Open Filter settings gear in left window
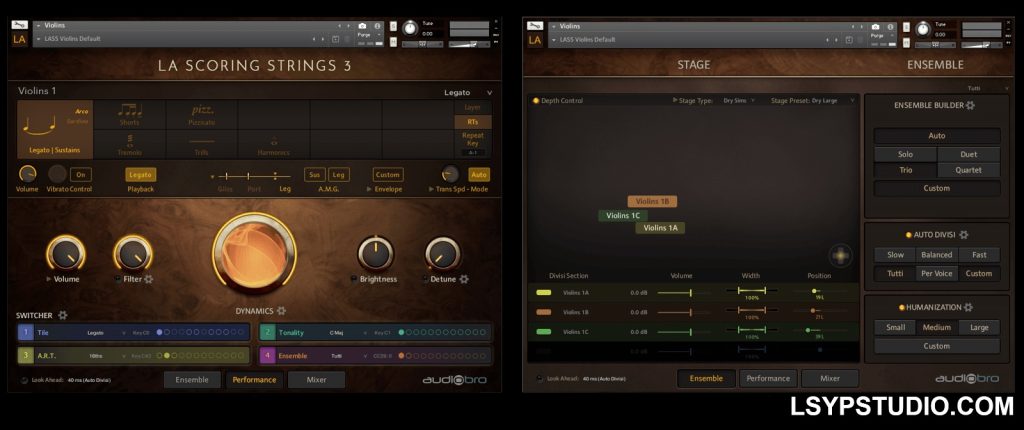Screen dimensions: 1024x430 click(x=149, y=279)
